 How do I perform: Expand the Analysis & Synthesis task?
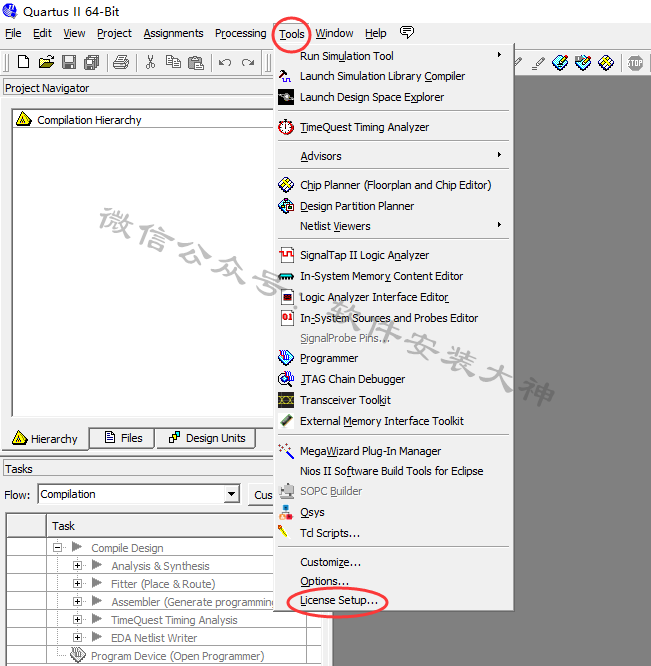pyautogui.click(x=77, y=565)
